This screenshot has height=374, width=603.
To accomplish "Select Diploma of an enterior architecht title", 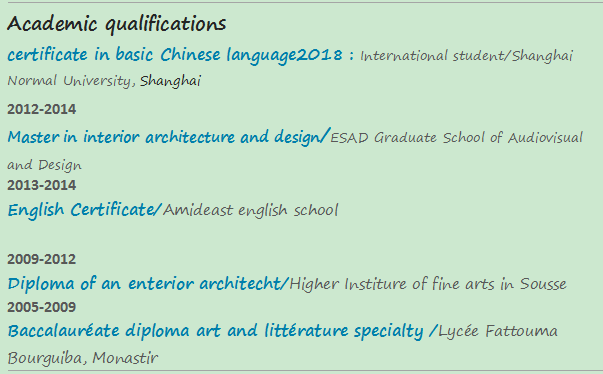I will tap(145, 284).
